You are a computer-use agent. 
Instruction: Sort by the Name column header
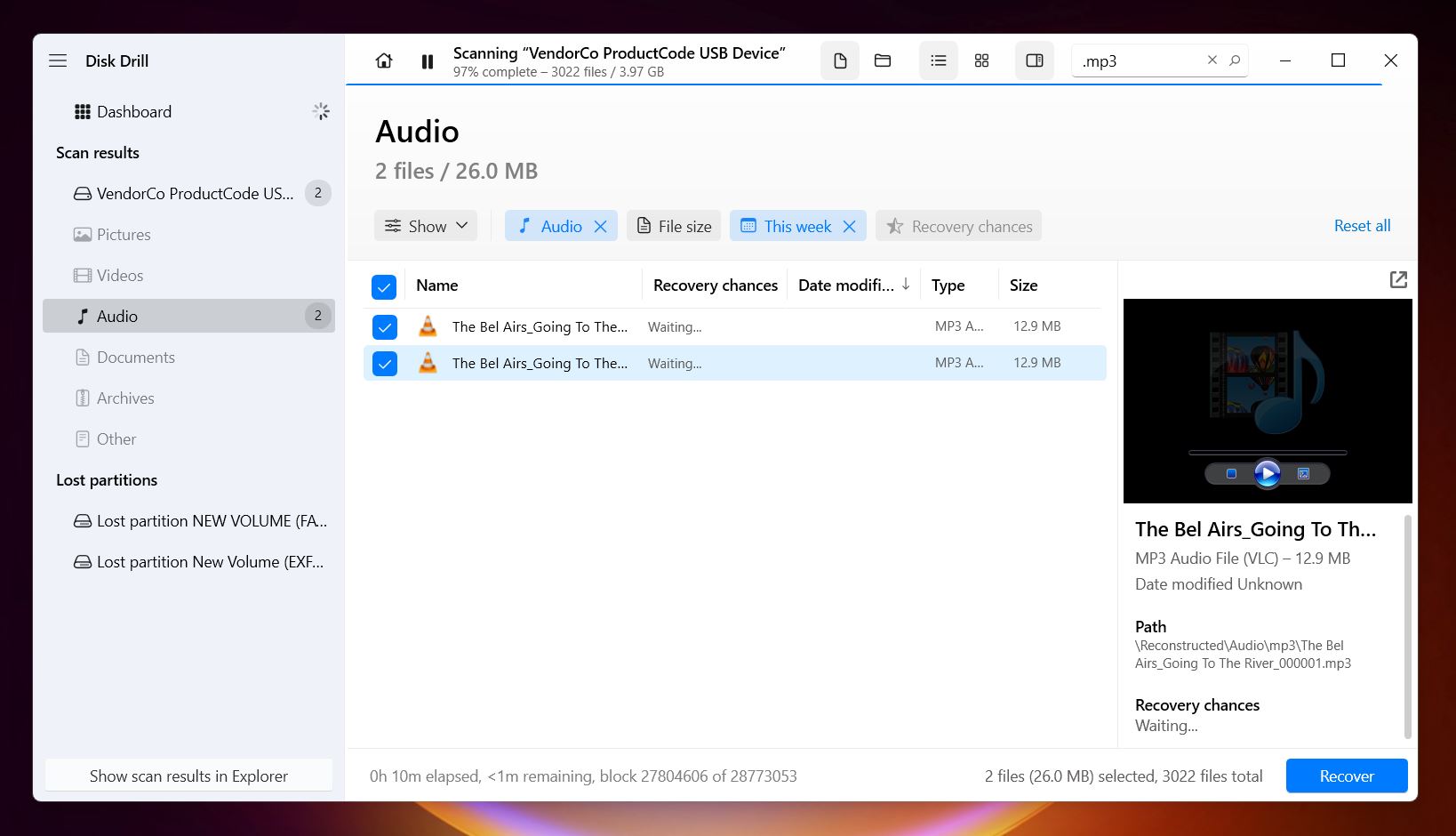coord(437,285)
